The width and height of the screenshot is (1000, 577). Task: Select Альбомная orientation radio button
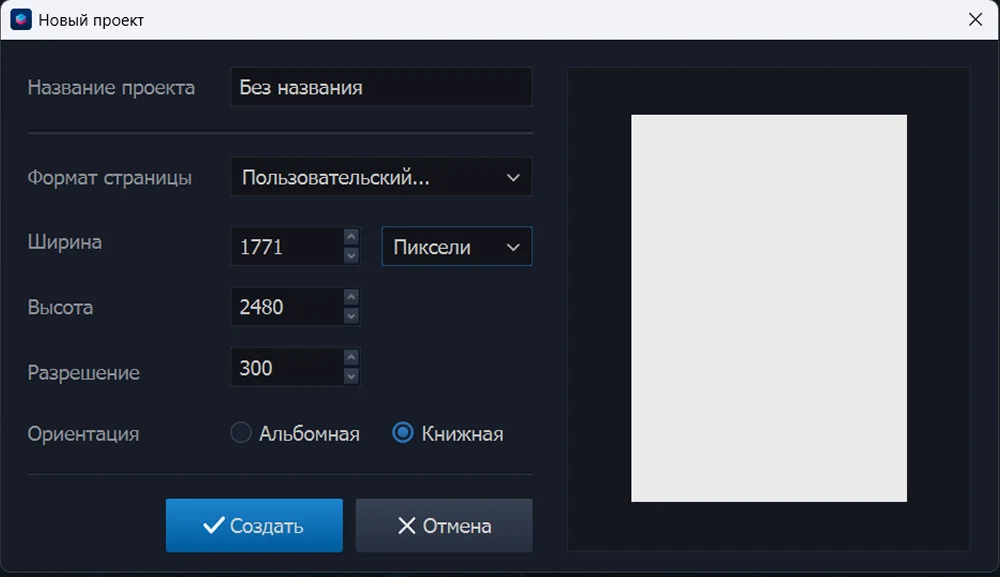[240, 432]
